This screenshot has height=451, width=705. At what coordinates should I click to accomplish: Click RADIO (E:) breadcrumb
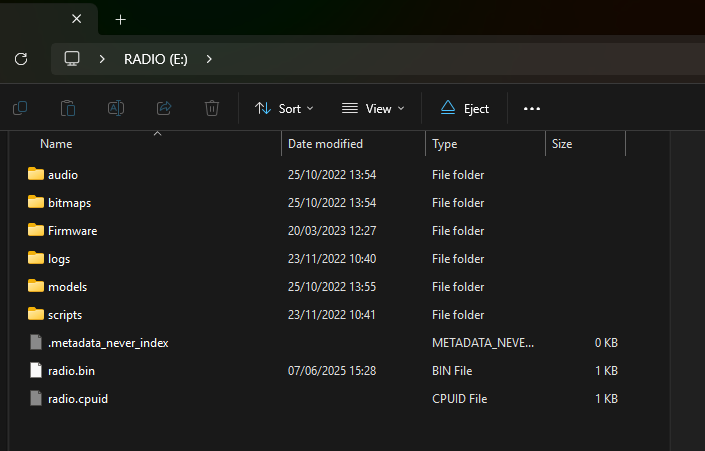click(x=156, y=59)
